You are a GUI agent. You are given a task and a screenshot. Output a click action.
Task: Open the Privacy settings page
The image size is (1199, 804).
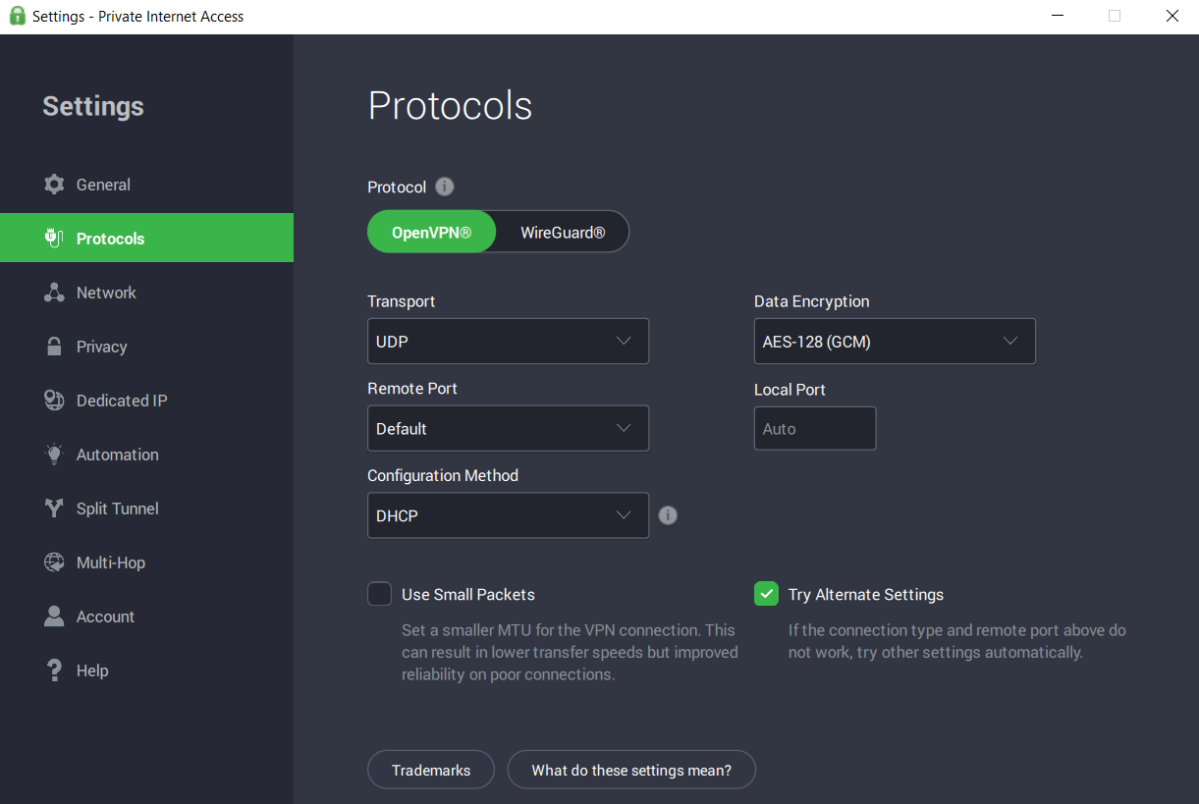pyautogui.click(x=147, y=347)
